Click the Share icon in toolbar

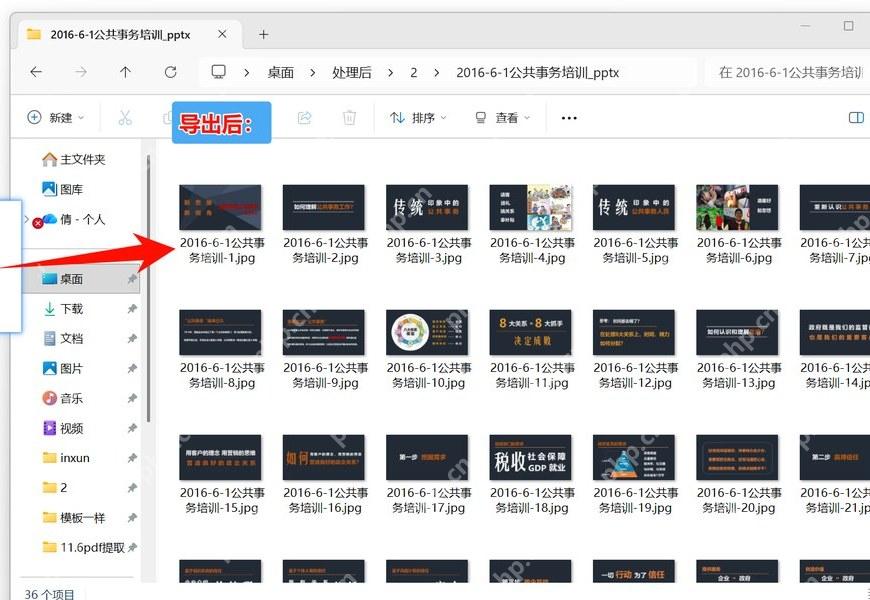tap(305, 118)
